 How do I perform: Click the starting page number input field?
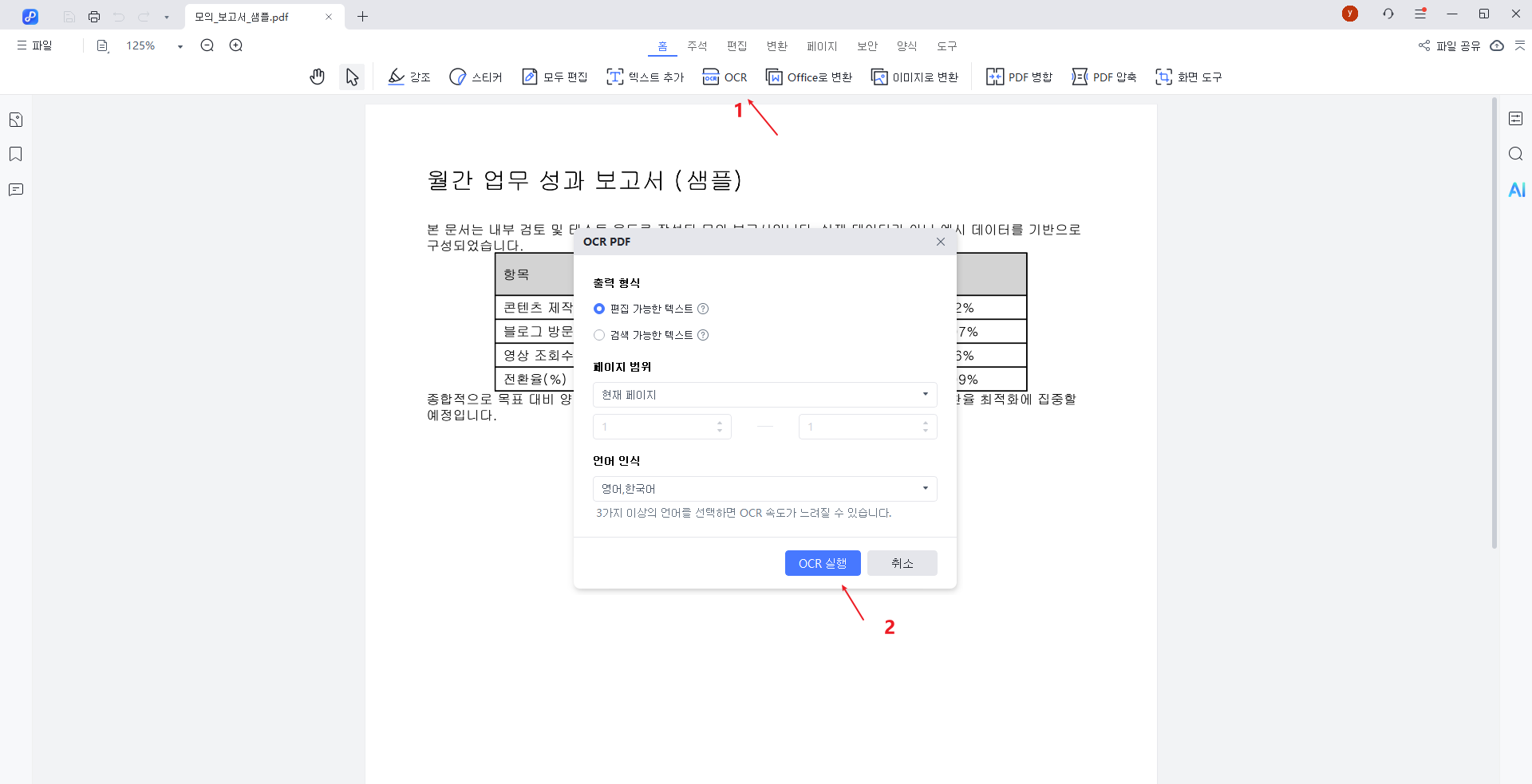(x=654, y=426)
